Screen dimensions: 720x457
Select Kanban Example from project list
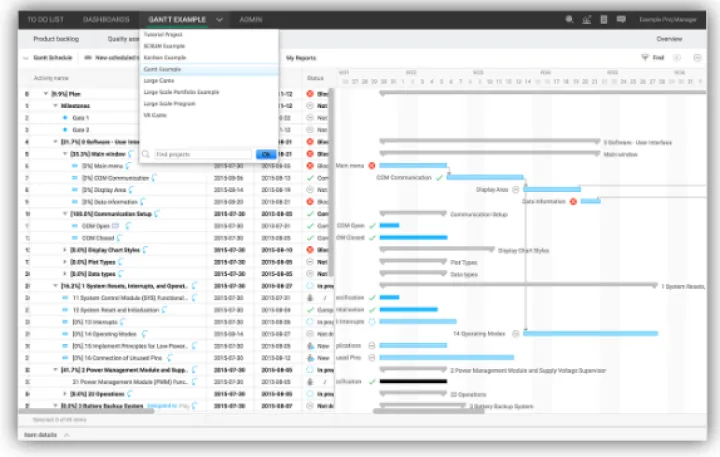[164, 57]
